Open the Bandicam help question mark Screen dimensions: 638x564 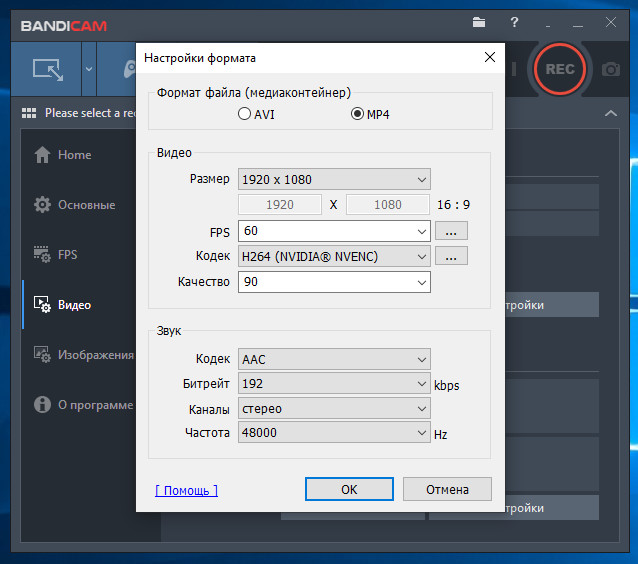[x=514, y=22]
